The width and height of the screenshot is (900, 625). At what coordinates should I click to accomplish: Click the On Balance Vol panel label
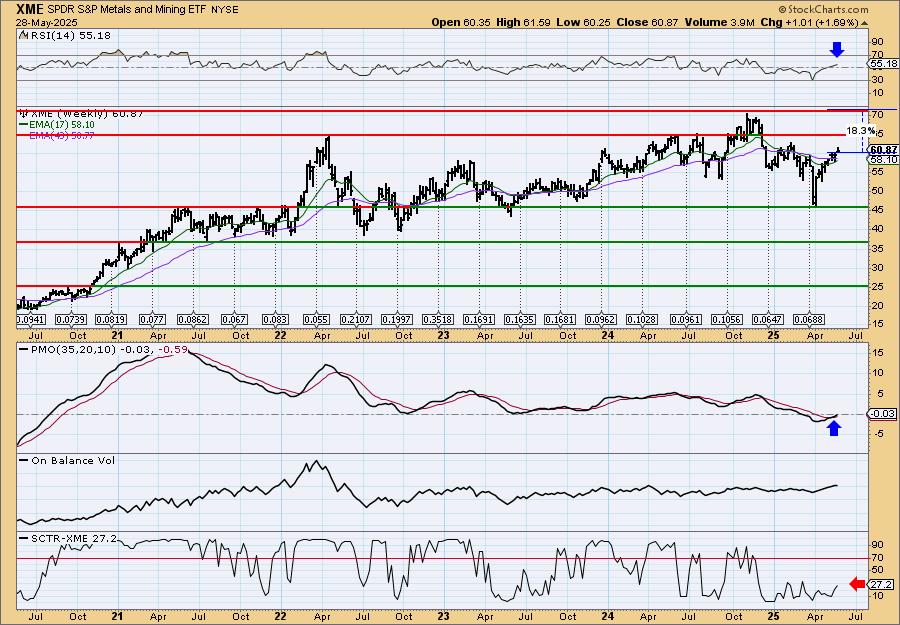[x=73, y=460]
